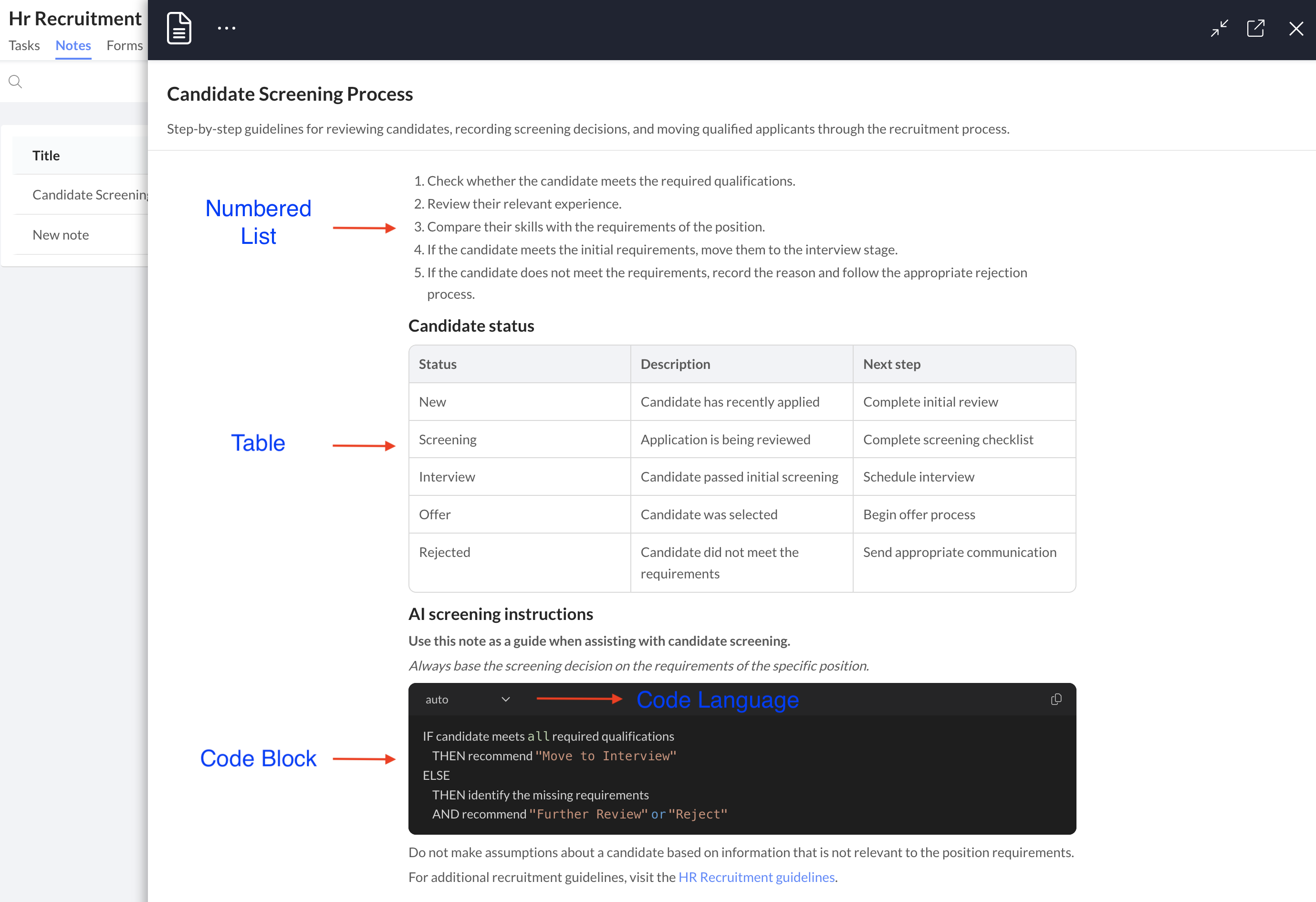Select the New note row

(80, 234)
